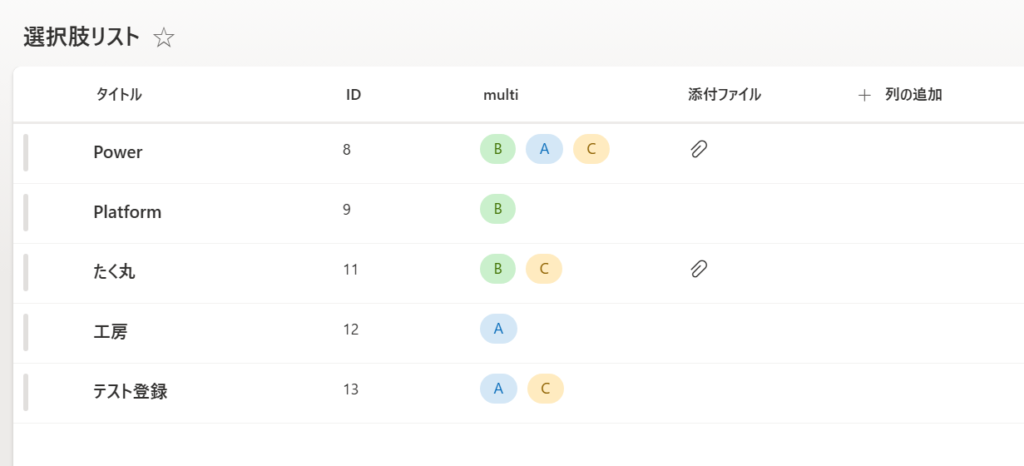The width and height of the screenshot is (1024, 466).
Task: Click the orange C tag in テスト登録 row
Action: tap(545, 389)
